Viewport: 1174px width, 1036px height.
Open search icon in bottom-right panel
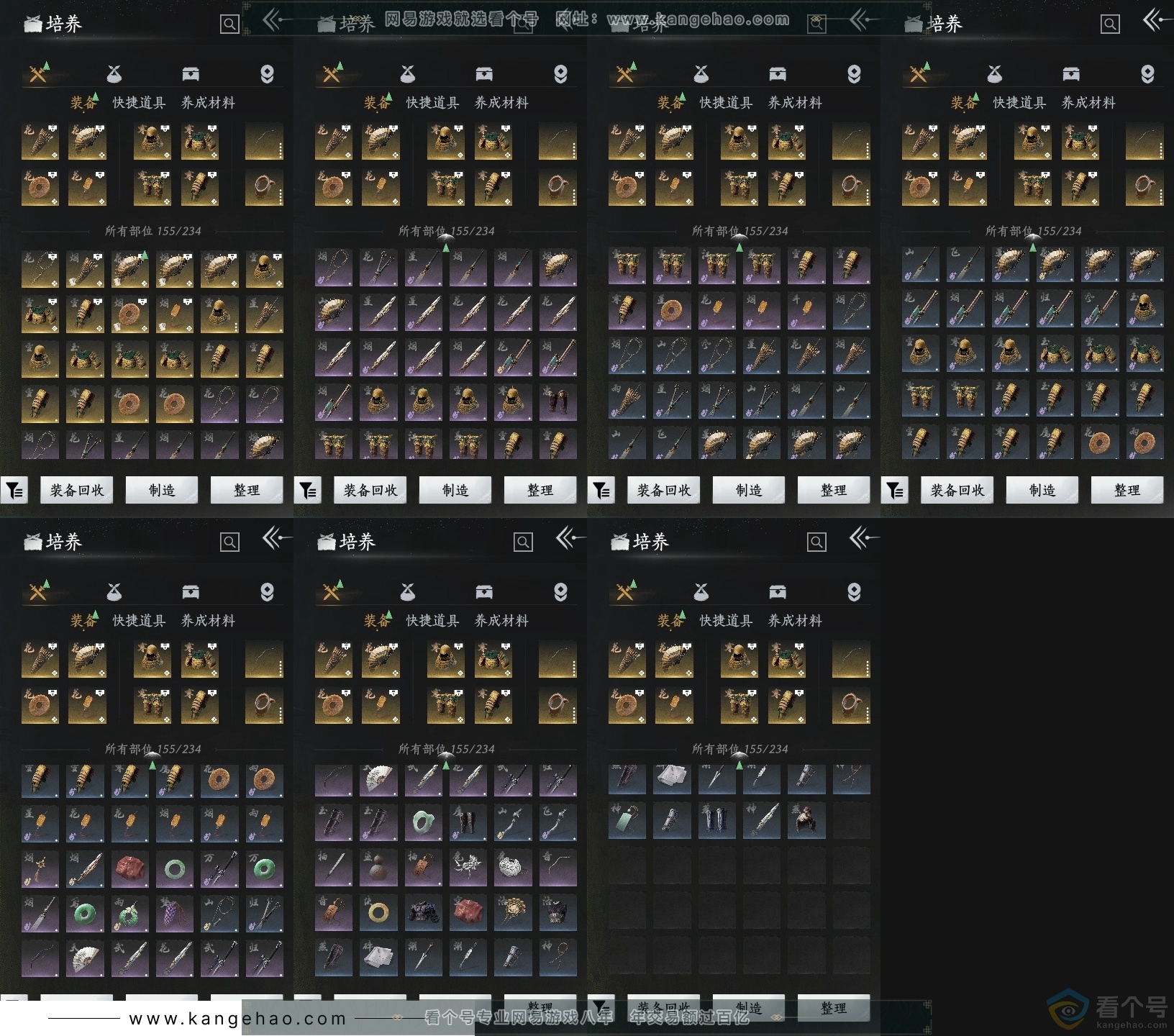[x=816, y=542]
